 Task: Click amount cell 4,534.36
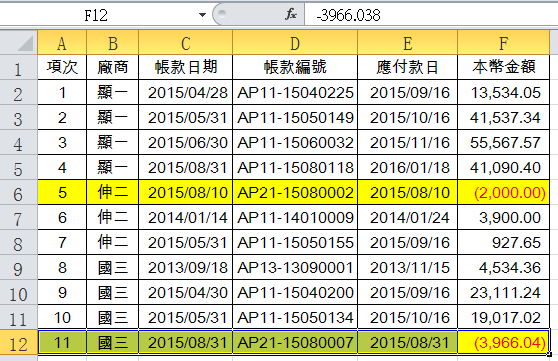point(504,268)
